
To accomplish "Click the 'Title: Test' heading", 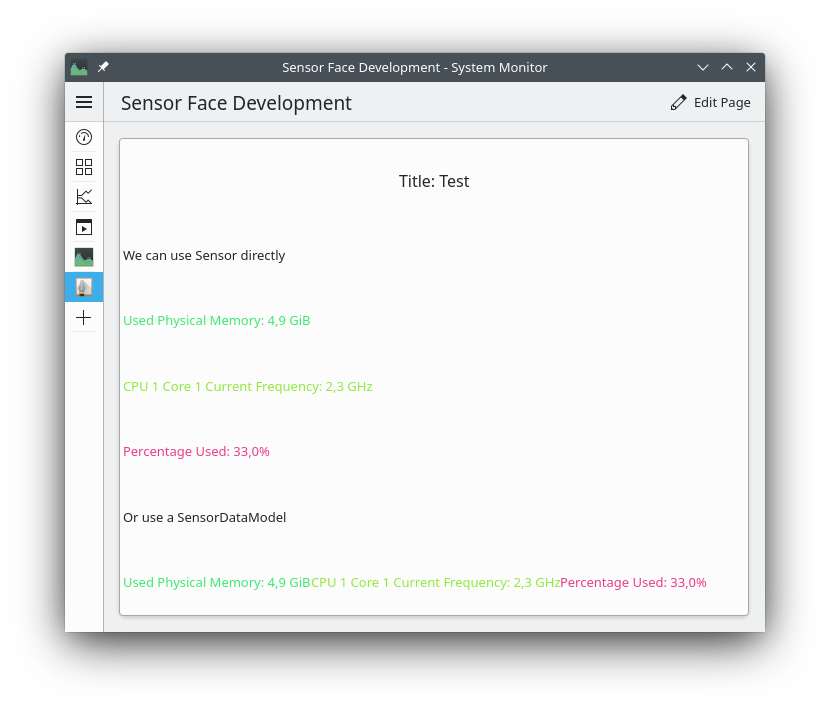I will point(434,182).
